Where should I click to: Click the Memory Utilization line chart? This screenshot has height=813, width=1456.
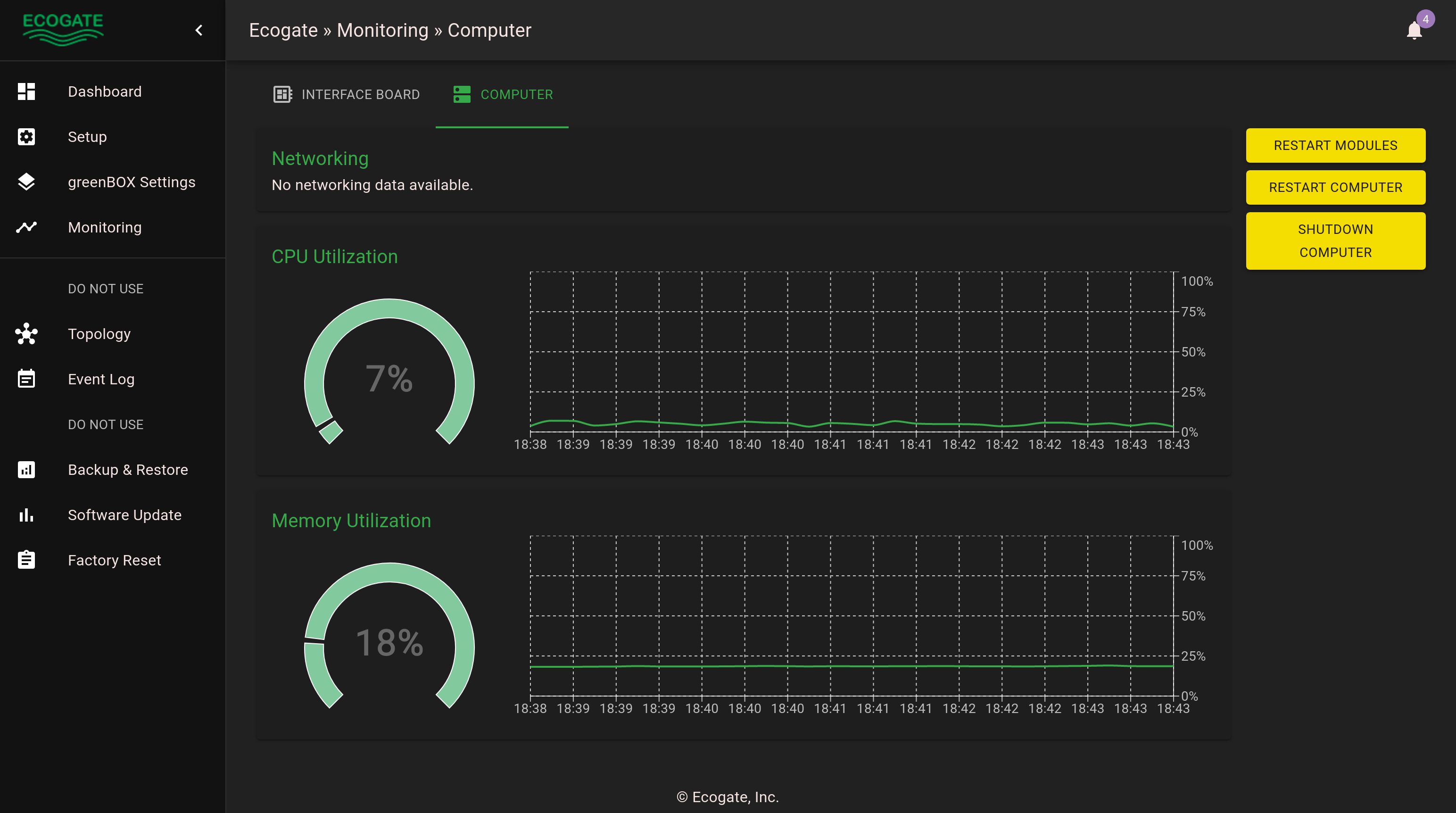(852, 616)
